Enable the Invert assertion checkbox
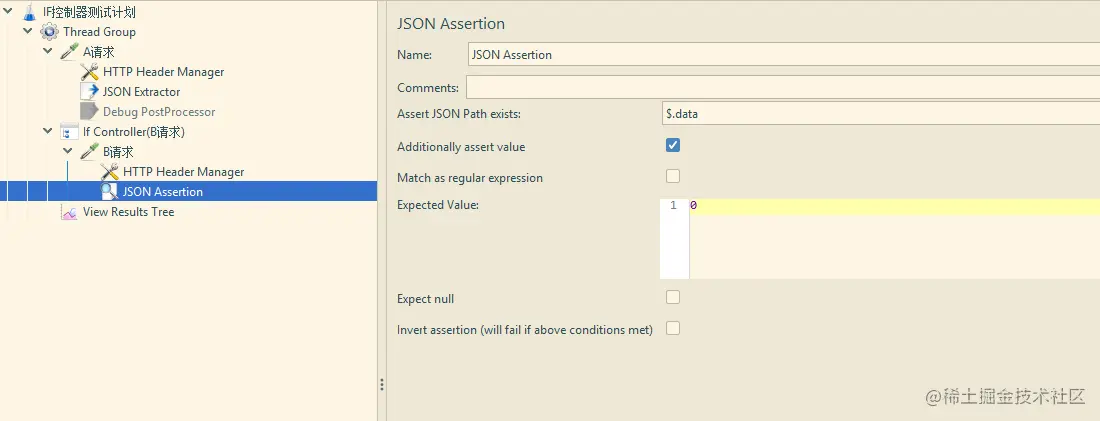This screenshot has height=421, width=1100. [673, 328]
